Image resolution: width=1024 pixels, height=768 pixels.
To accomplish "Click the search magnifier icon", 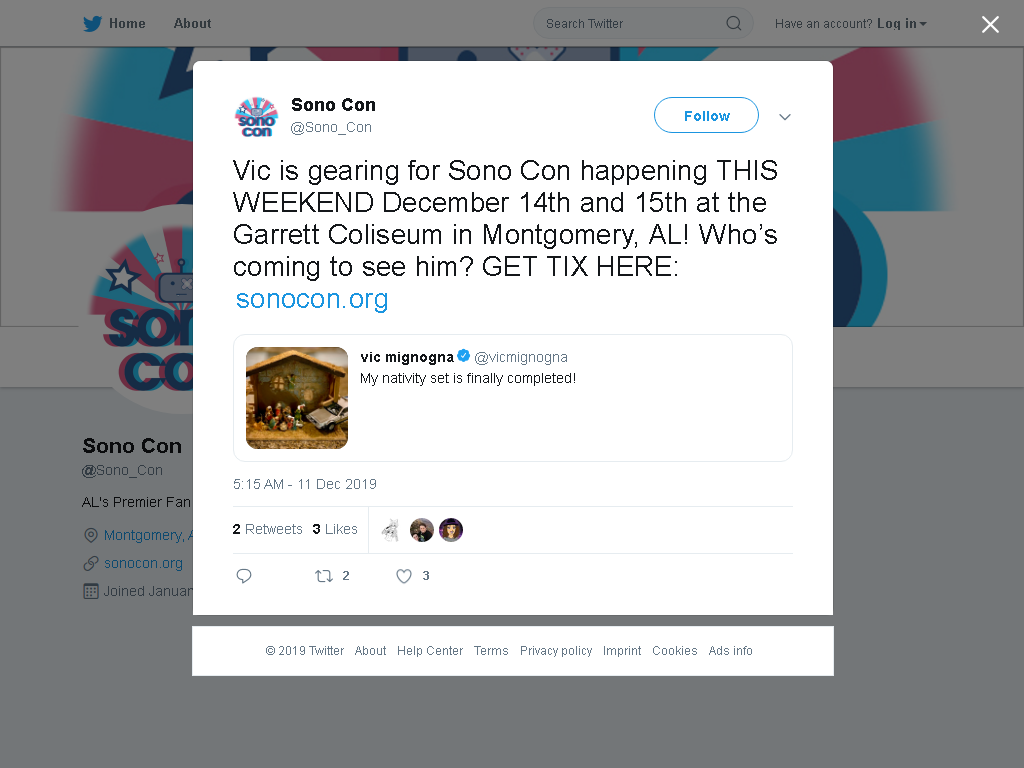I will point(734,24).
